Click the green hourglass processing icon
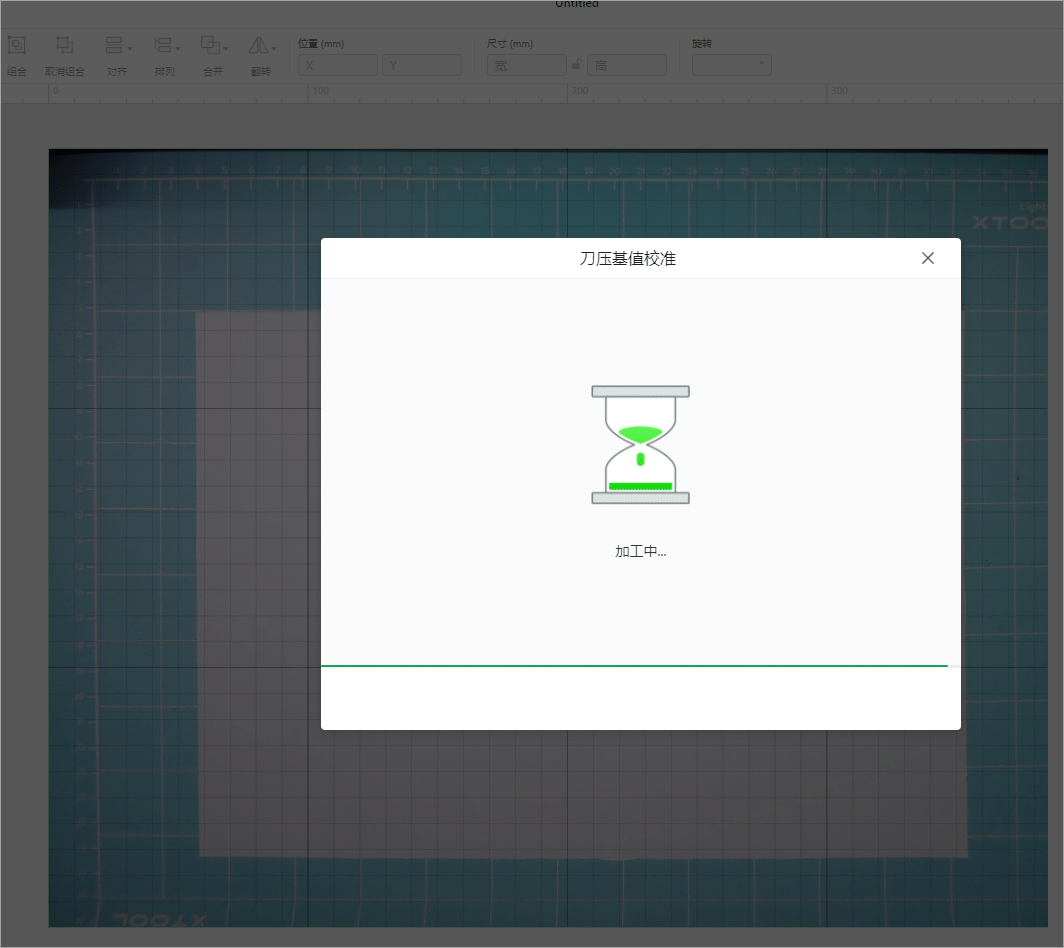Screen dimensions: 1064x948 pyautogui.click(x=640, y=444)
